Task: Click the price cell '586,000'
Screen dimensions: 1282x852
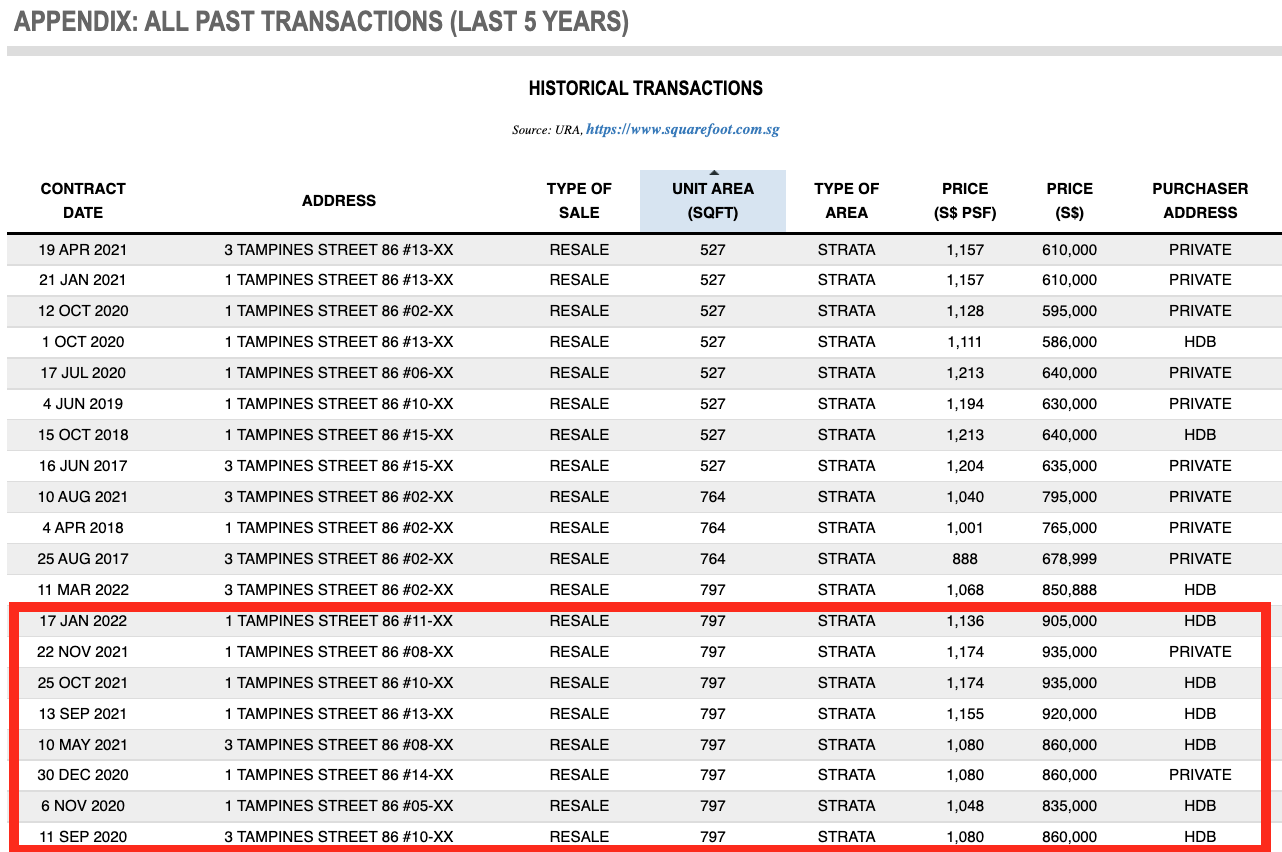Action: pyautogui.click(x=1069, y=342)
